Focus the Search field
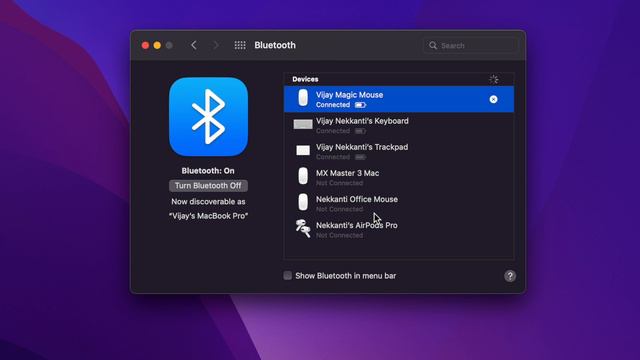The width and height of the screenshot is (640, 360). (x=470, y=45)
